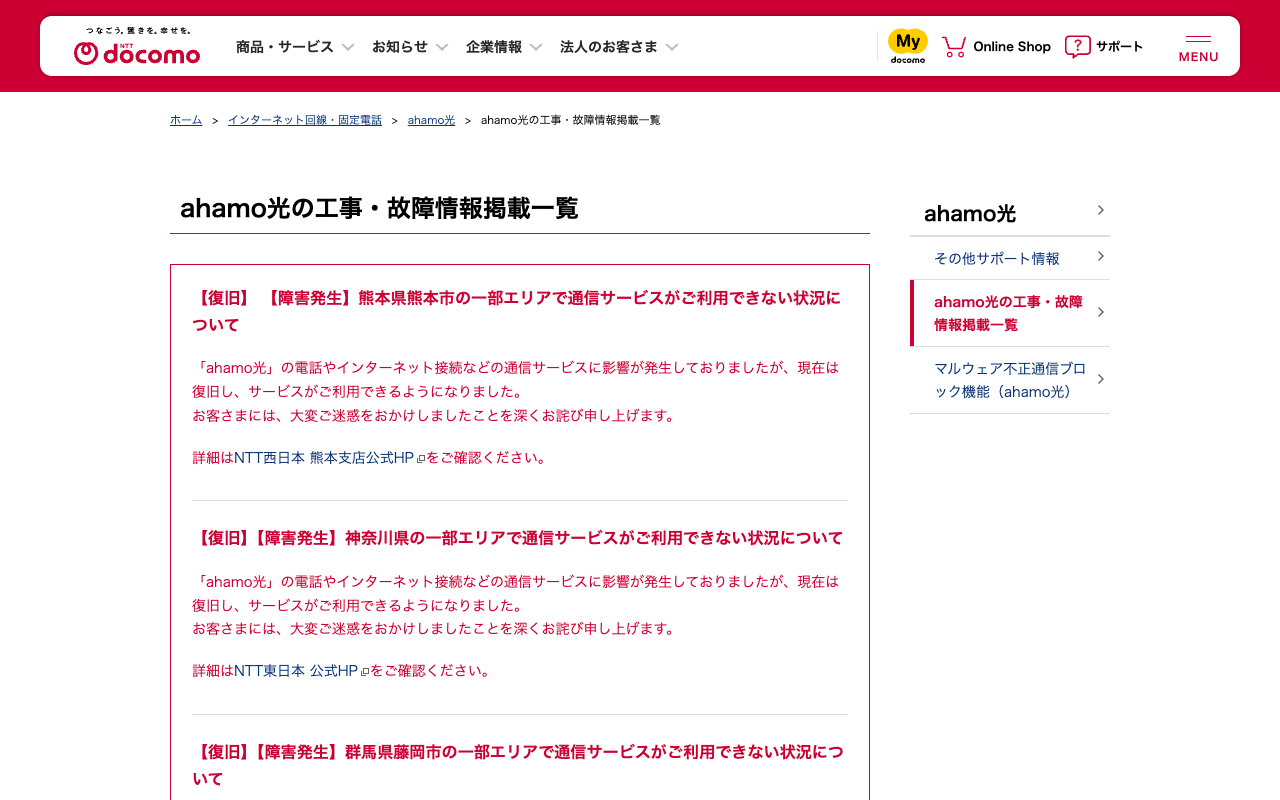Image resolution: width=1280 pixels, height=800 pixels.
Task: Click external-link icon beside 熊本支店公式HP
Action: (x=421, y=459)
